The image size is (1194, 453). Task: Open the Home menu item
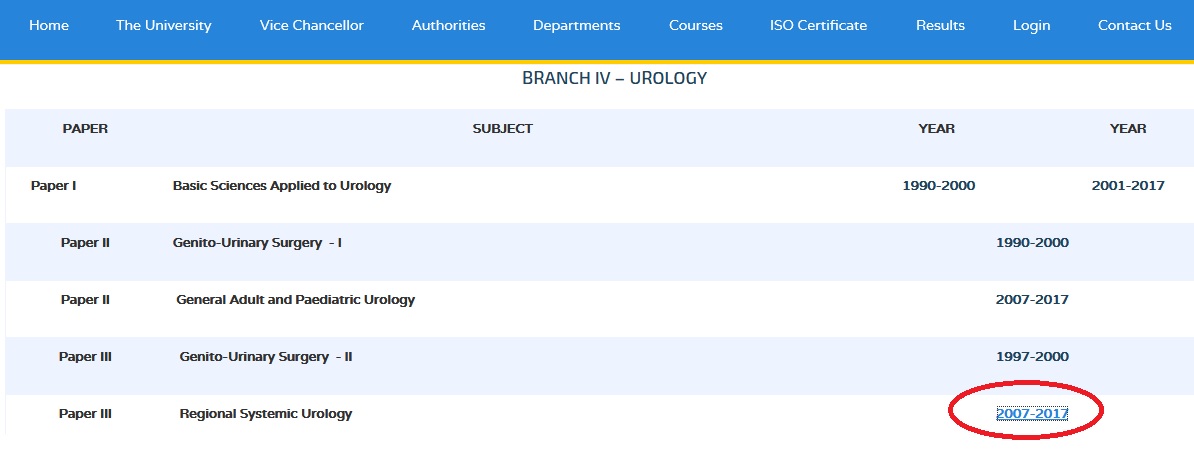coord(49,25)
